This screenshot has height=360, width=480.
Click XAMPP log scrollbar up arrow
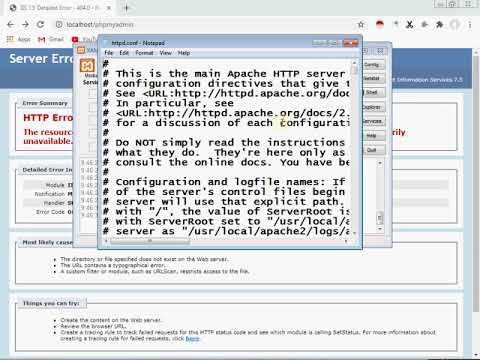380,163
